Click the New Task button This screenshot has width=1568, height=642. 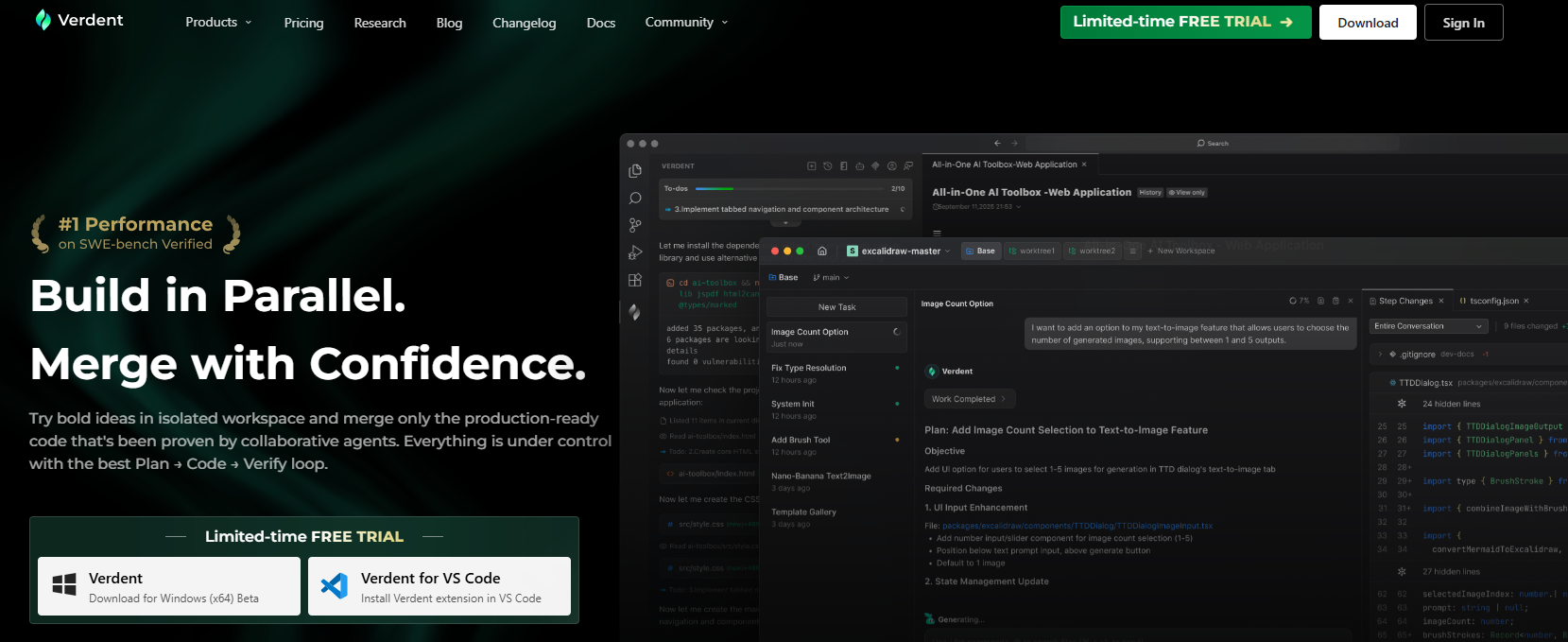(x=836, y=307)
